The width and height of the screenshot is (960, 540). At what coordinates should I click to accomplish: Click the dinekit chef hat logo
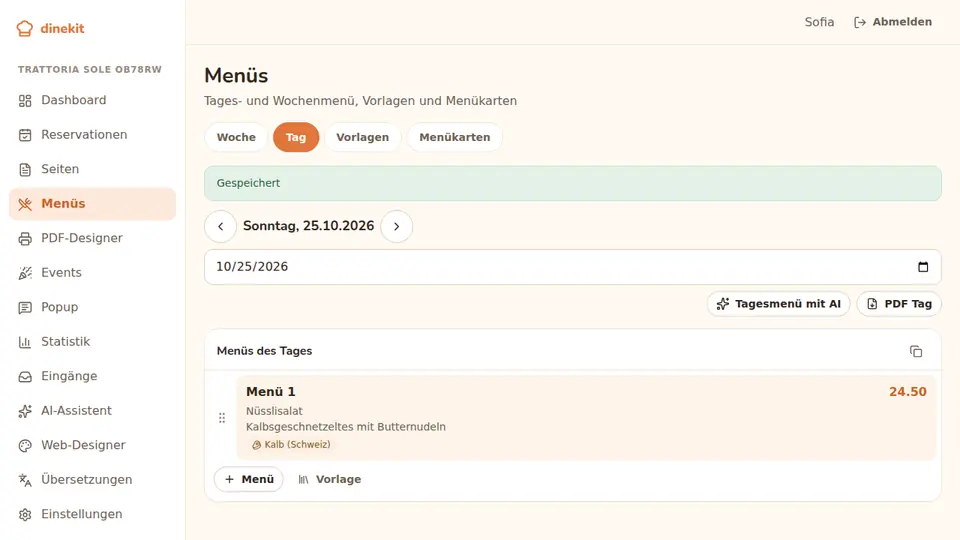(24, 28)
